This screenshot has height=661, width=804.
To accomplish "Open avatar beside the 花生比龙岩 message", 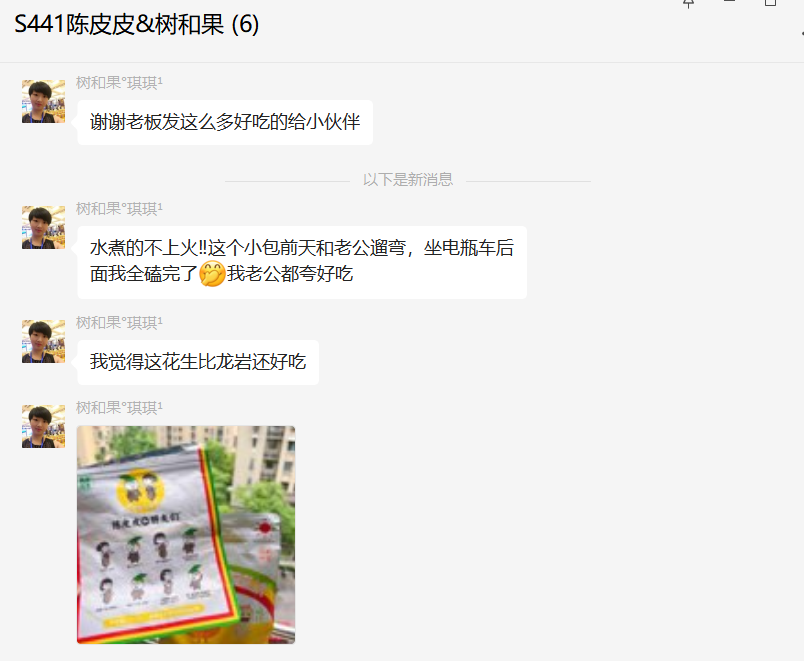I will pos(43,341).
